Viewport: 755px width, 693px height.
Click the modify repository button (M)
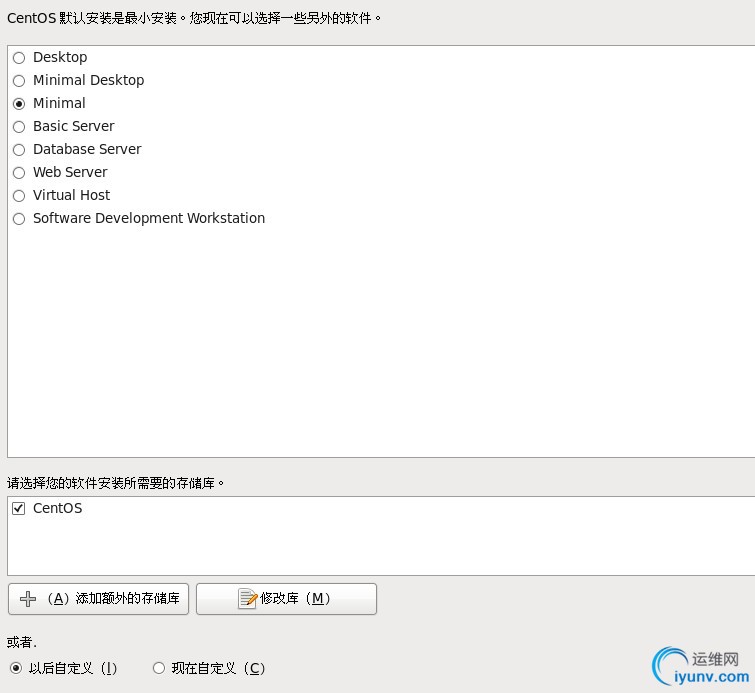coord(286,599)
